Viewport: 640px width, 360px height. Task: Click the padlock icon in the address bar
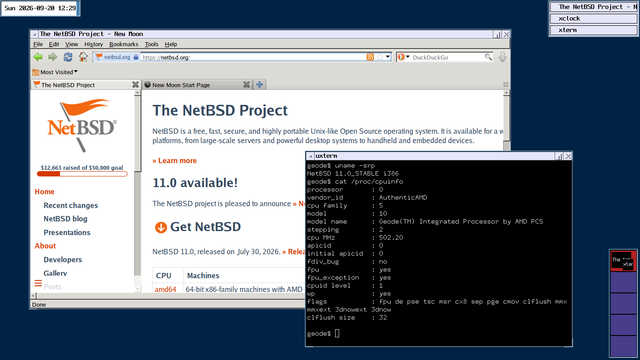pyautogui.click(x=136, y=57)
